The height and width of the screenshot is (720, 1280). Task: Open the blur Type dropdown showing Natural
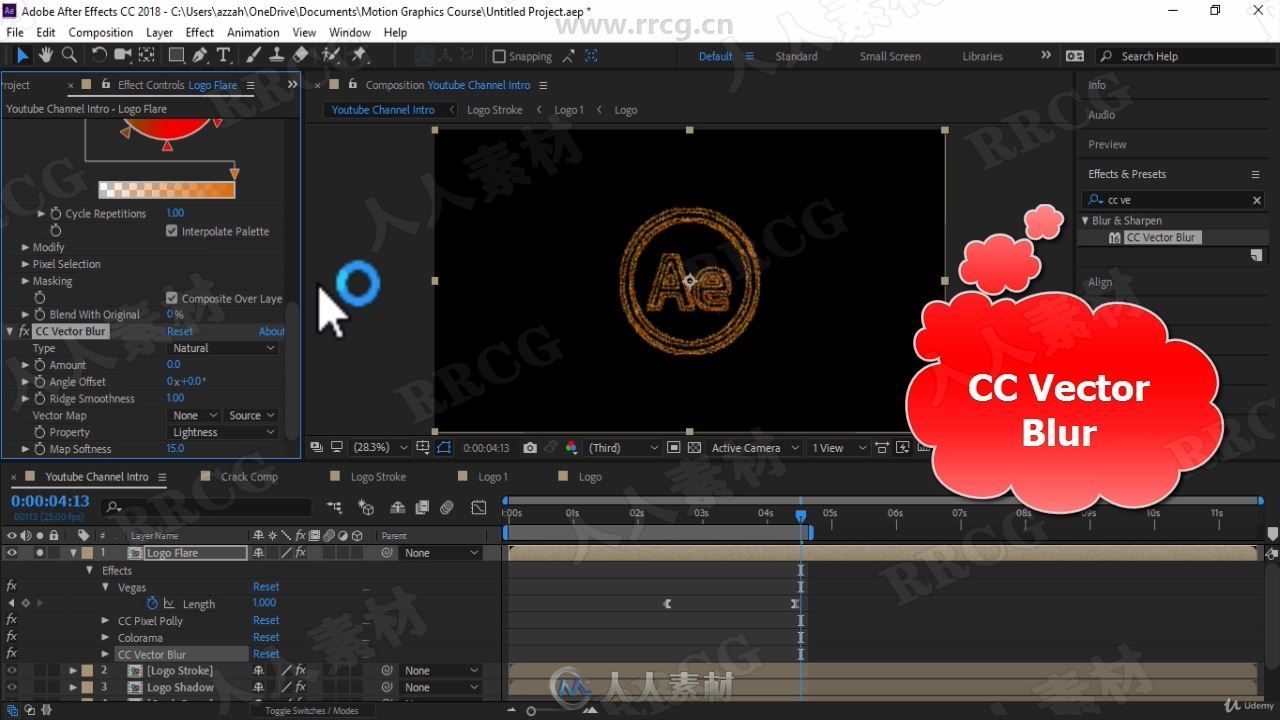223,348
